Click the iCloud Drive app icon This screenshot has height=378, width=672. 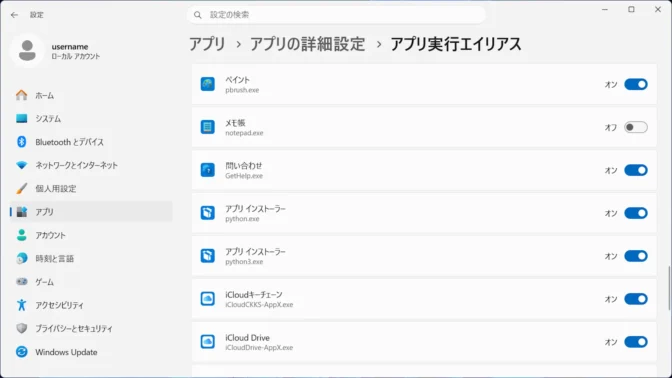[207, 342]
